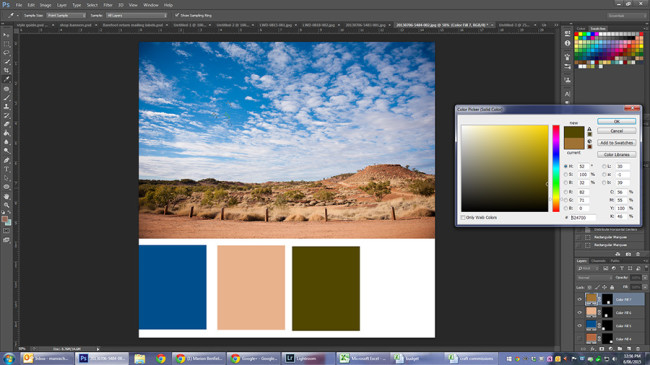This screenshot has height=365, width=650.
Task: Select the Eyedropper tool in the toolbox
Action: 6,80
